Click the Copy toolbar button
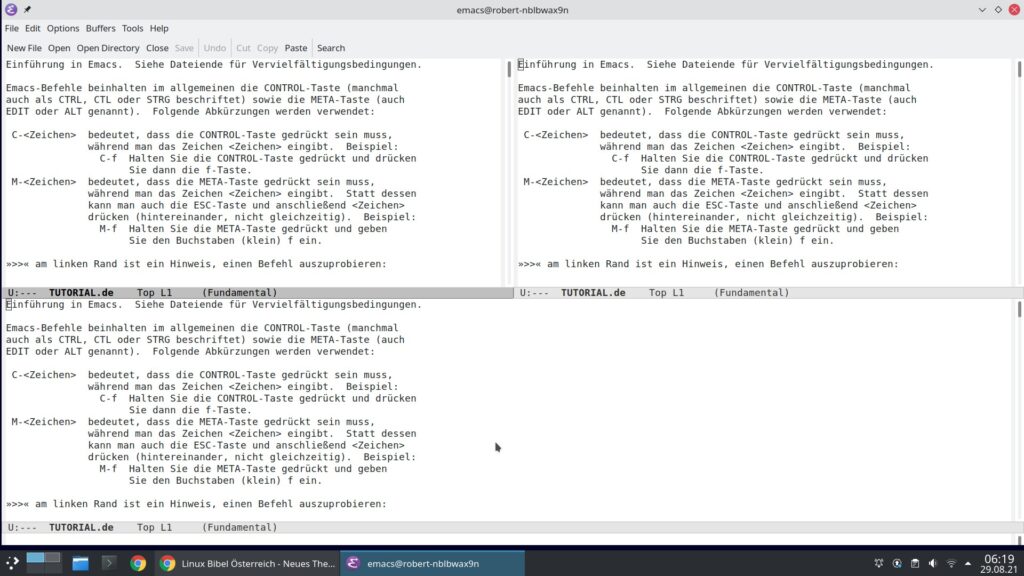Screen dimensions: 1024x576 [267, 48]
